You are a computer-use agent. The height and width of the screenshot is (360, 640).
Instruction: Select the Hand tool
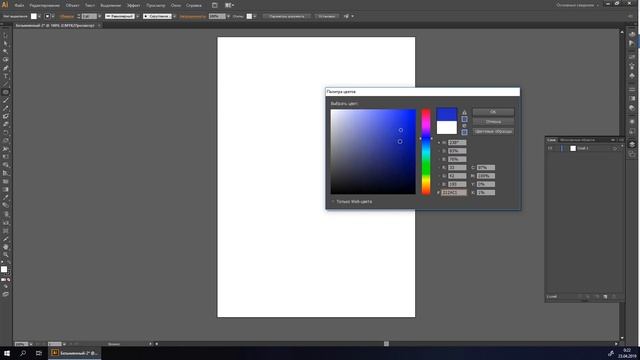5,247
